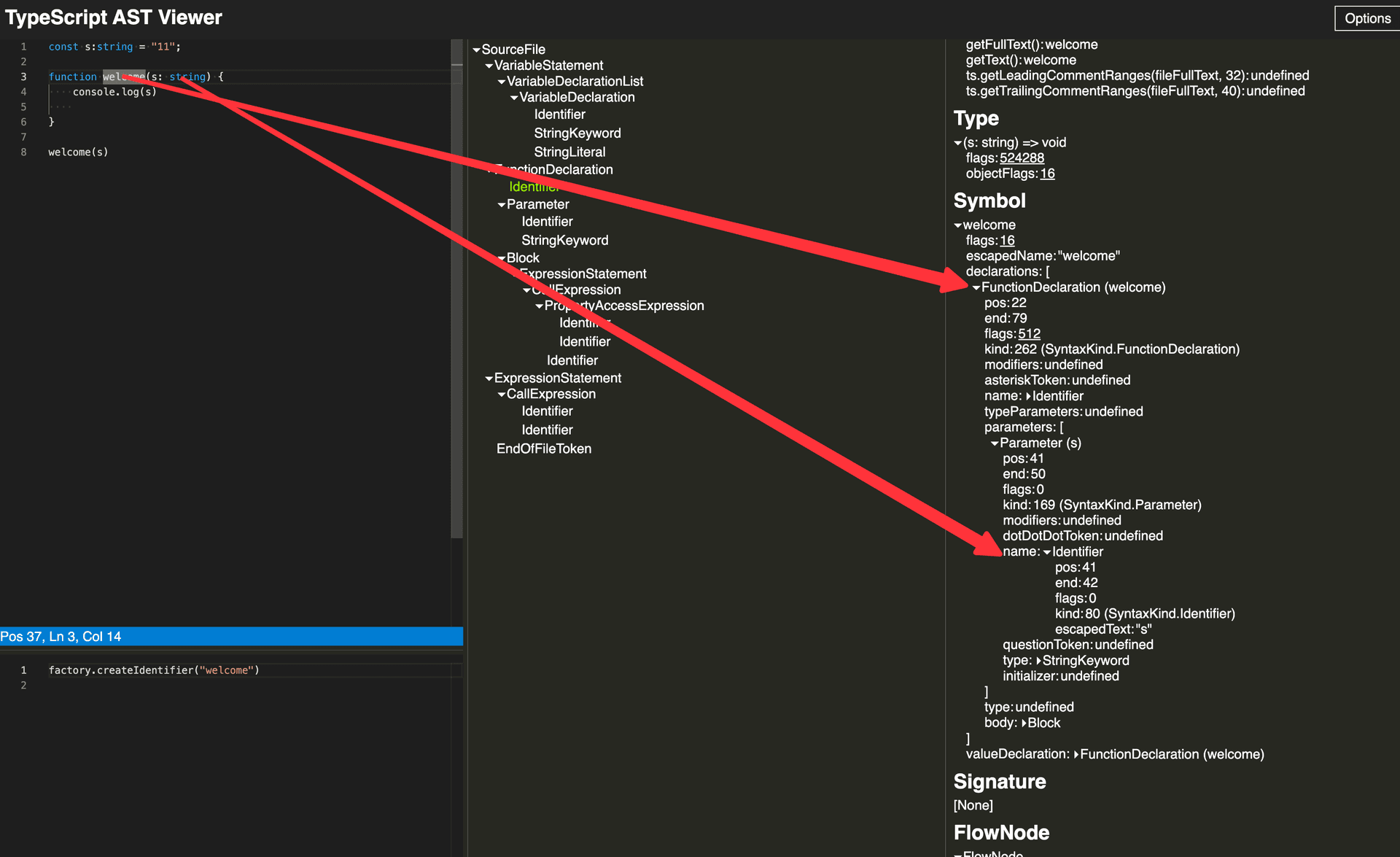Select the StringKeyword node under Parameter
Screen dimensions: 1400x857
coord(564,241)
